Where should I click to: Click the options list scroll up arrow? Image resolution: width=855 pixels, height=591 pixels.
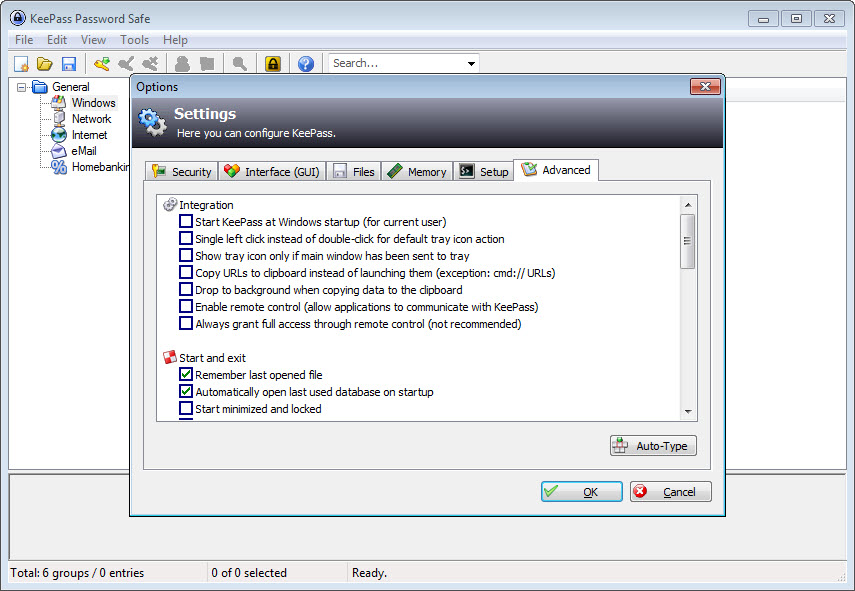pos(688,204)
